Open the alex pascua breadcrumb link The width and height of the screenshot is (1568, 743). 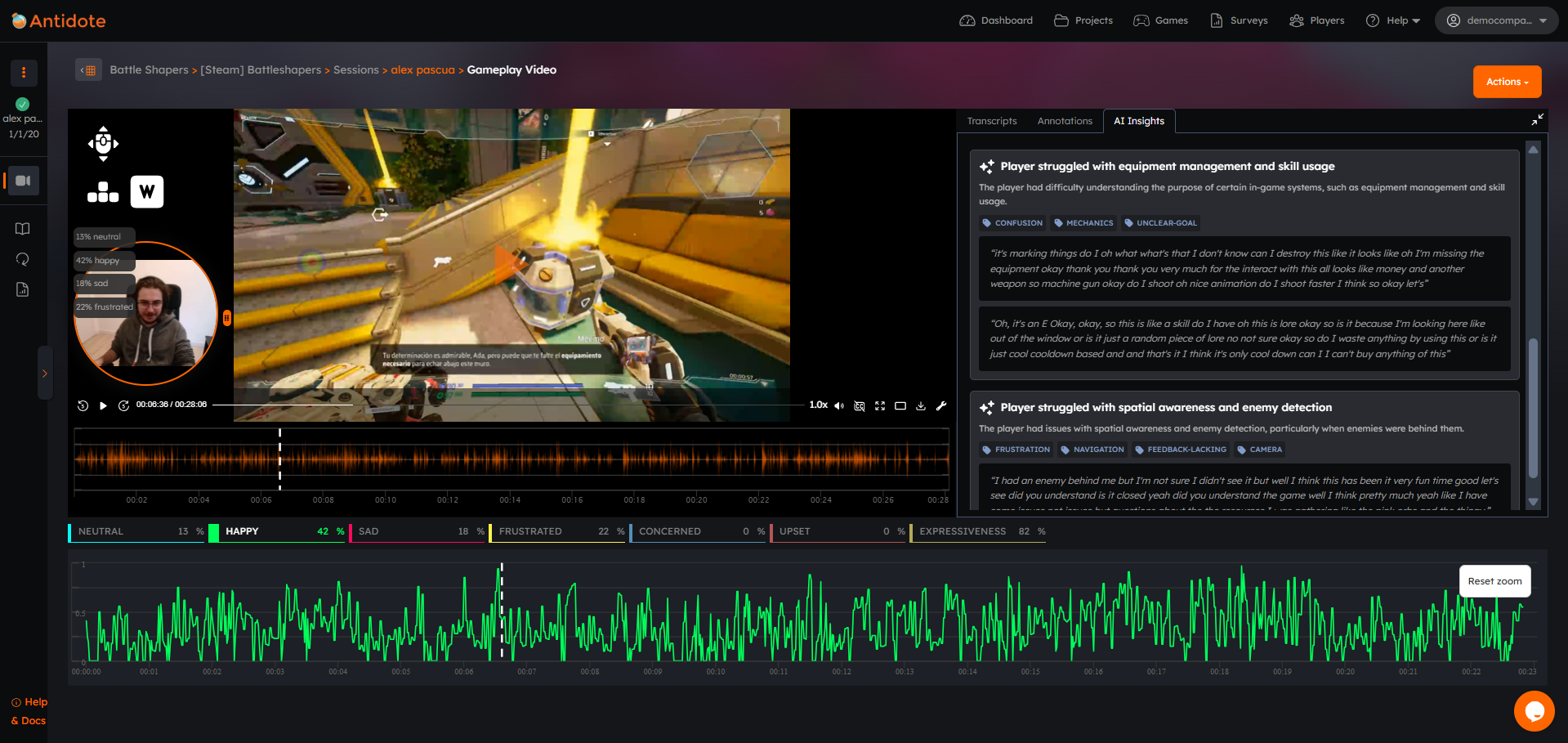tap(422, 69)
